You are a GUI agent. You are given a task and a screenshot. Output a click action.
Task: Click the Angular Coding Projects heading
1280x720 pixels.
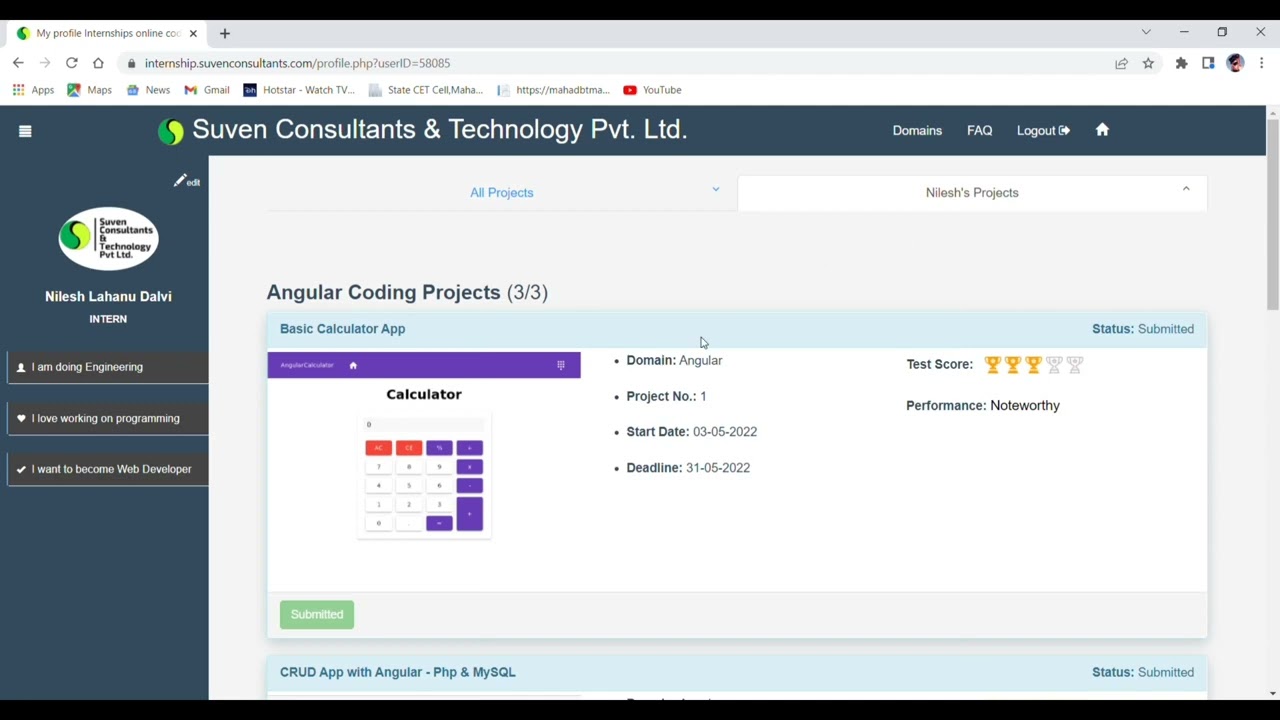coord(407,292)
